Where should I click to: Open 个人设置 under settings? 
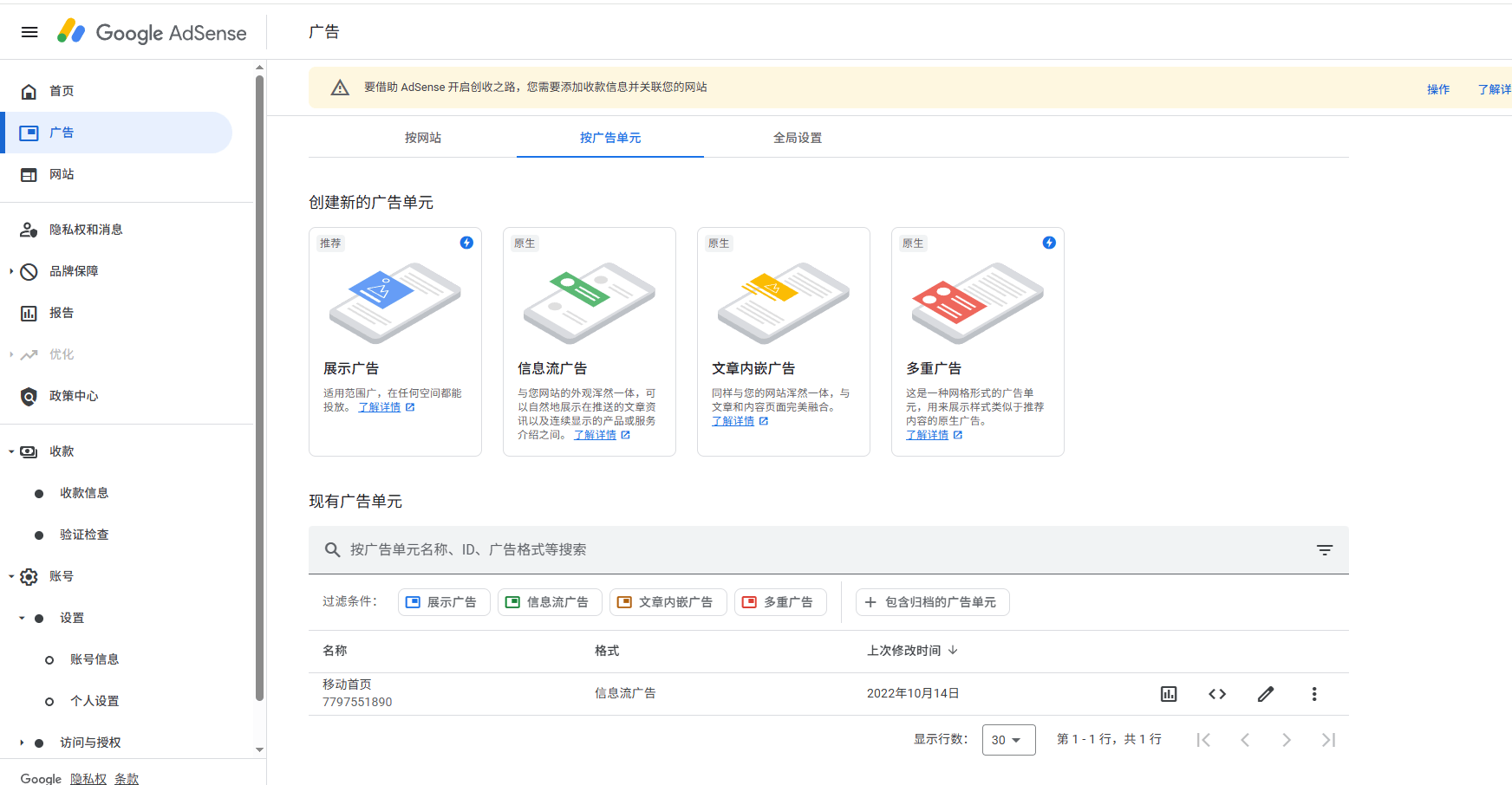click(x=94, y=701)
